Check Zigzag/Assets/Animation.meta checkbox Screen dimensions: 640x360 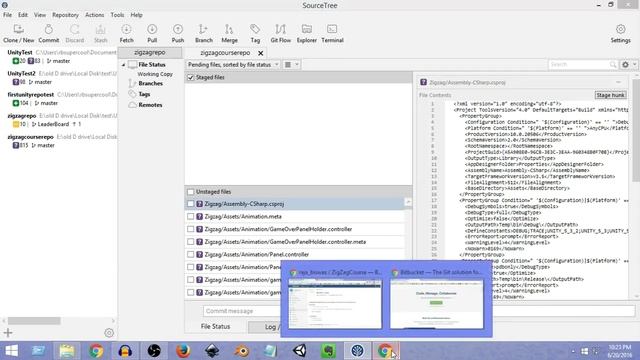190,216
